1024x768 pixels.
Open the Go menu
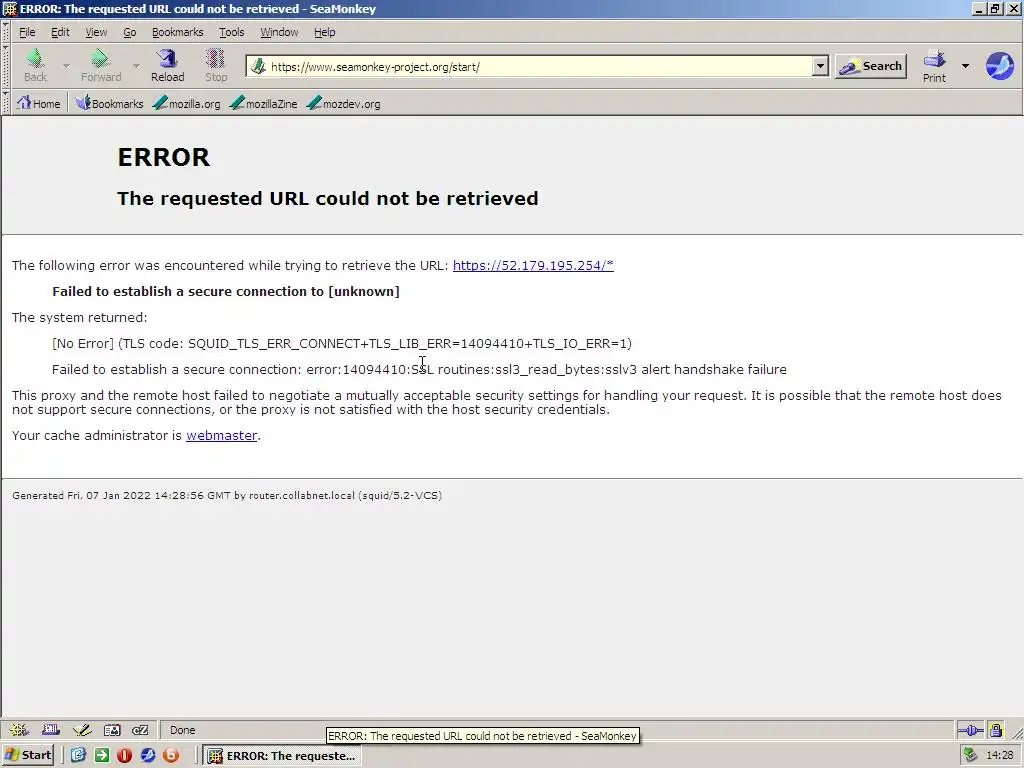(x=129, y=32)
